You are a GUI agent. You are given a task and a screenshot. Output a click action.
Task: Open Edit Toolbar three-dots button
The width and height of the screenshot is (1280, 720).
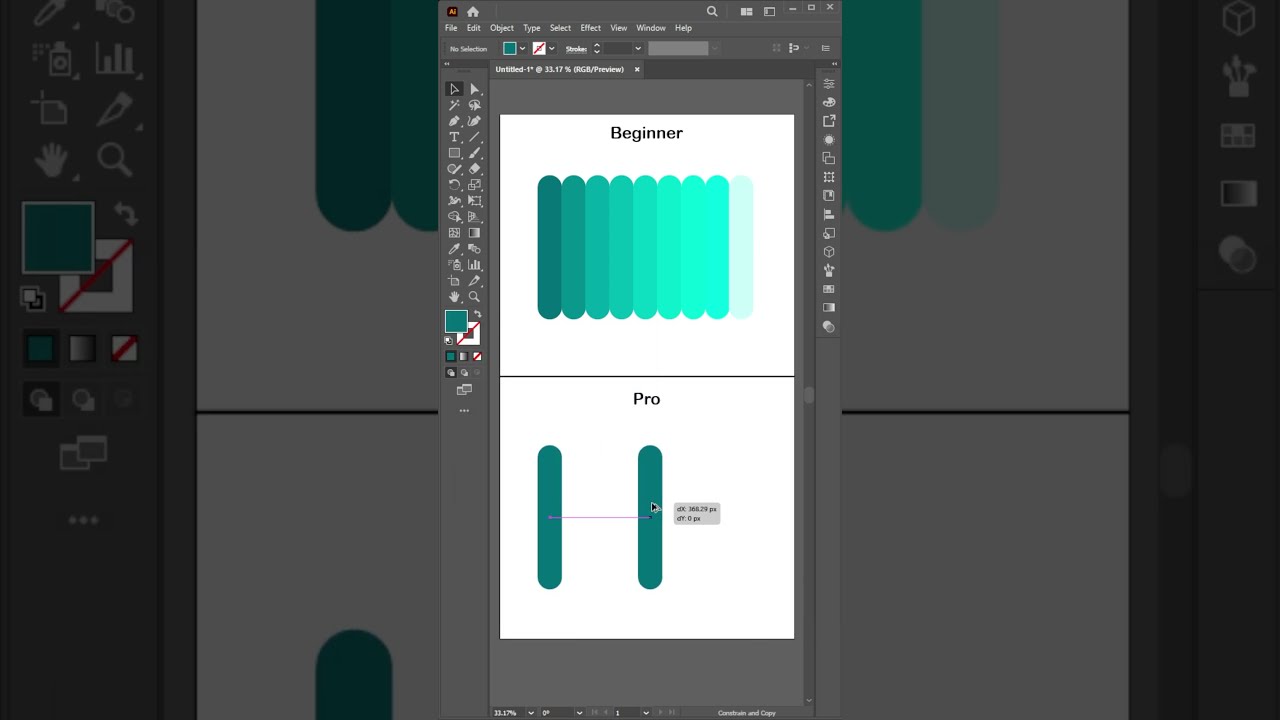464,410
